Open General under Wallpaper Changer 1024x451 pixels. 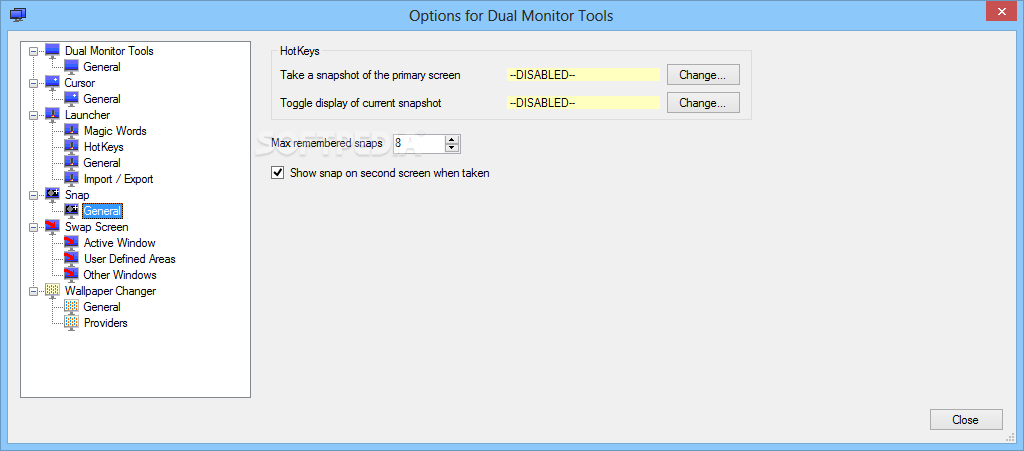102,307
